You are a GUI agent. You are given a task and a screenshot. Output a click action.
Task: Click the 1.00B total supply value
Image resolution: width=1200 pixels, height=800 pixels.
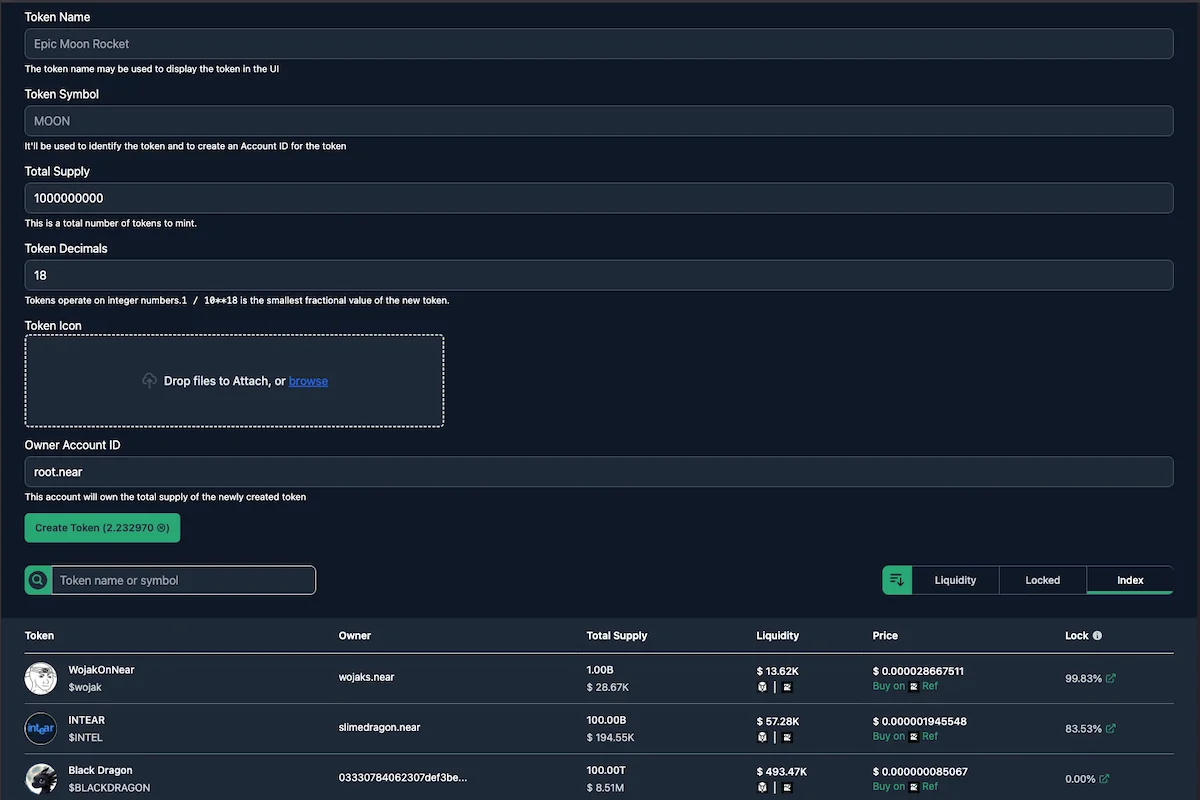[601, 670]
